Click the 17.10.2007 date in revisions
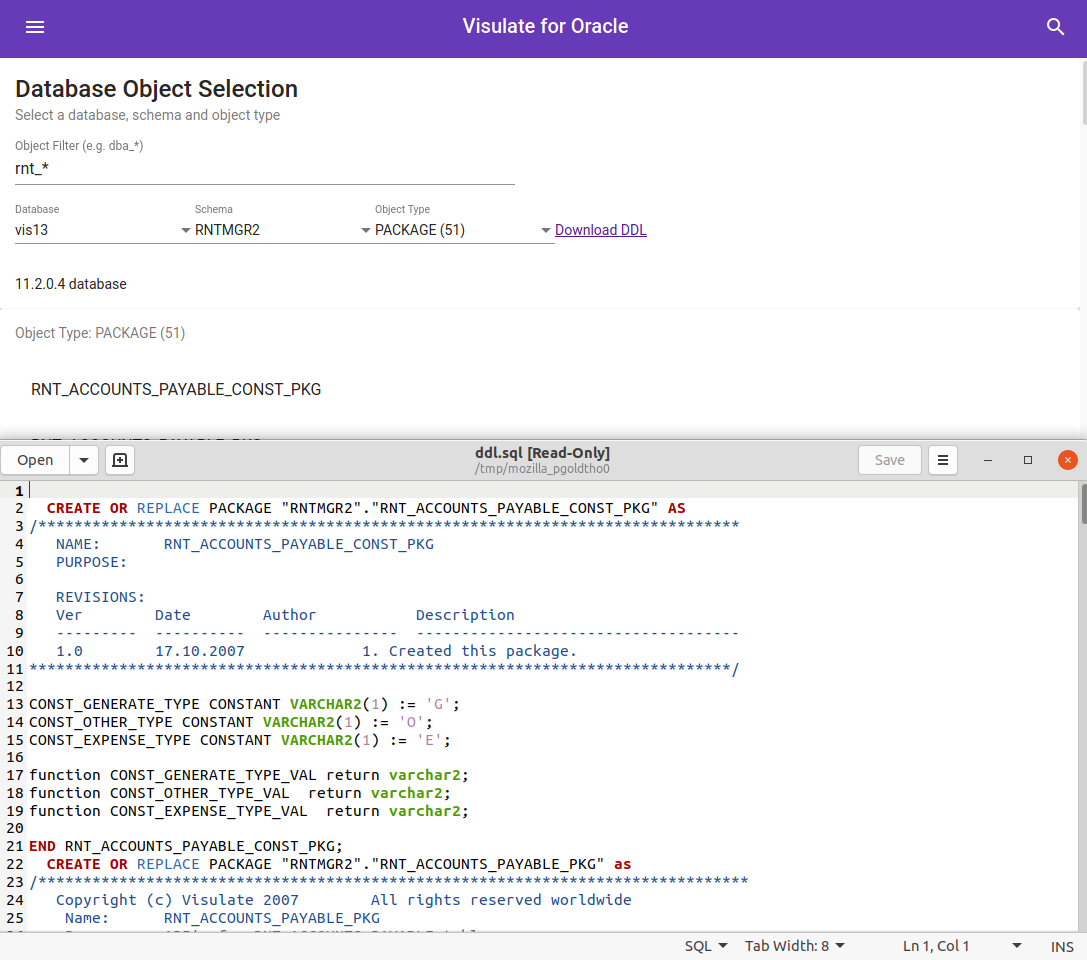 200,652
